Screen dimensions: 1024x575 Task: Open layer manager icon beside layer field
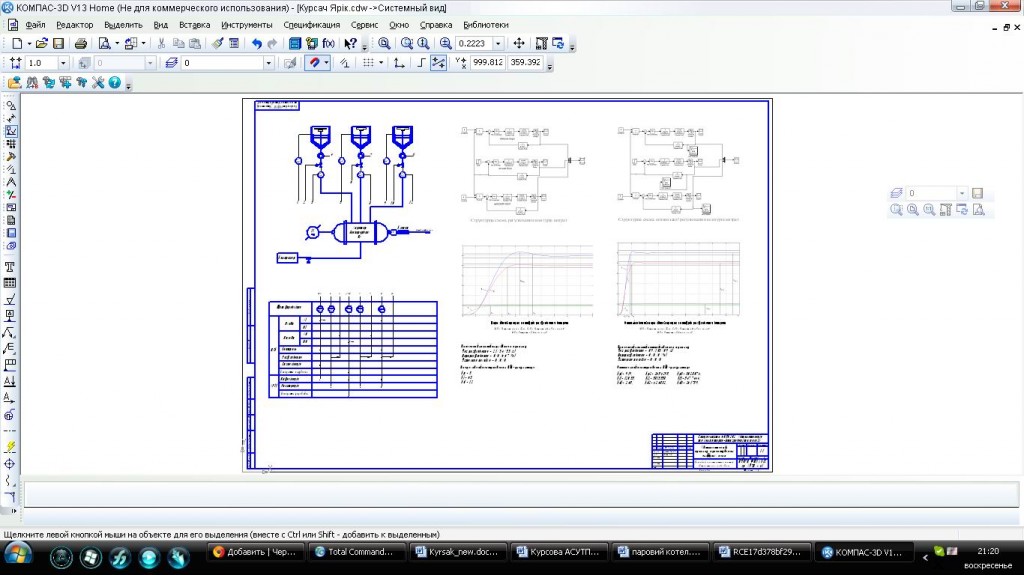171,63
